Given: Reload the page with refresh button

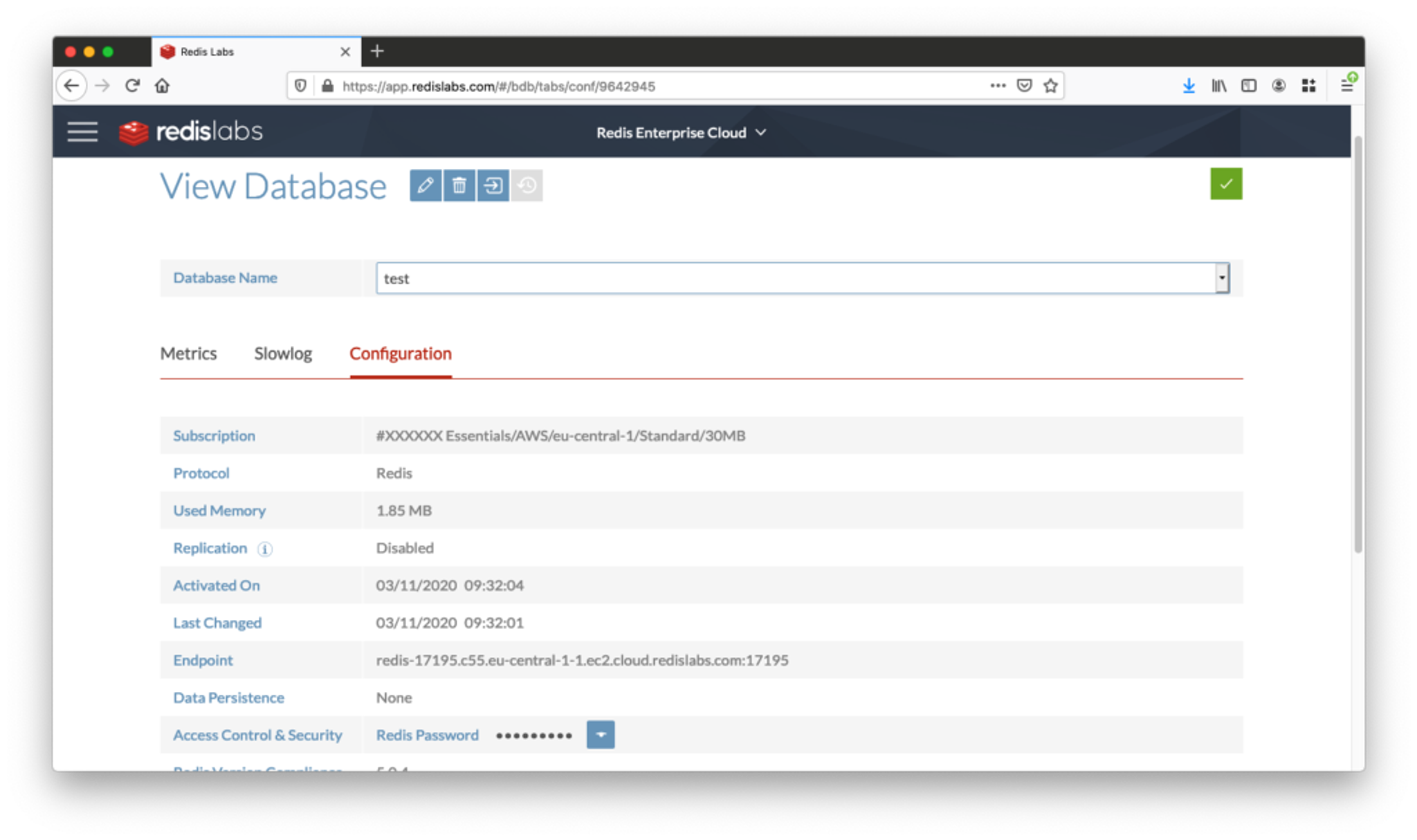Looking at the screenshot, I should coord(132,86).
